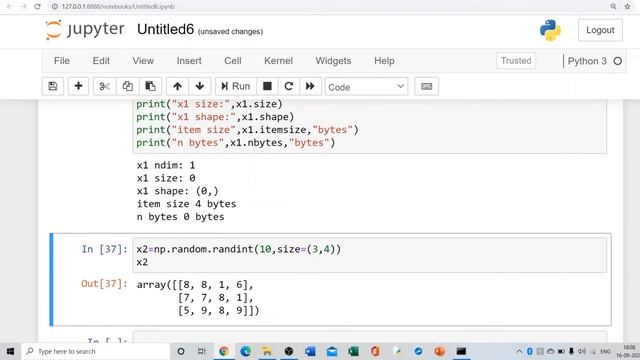
Task: Open the Kernel menu
Action: (x=278, y=61)
